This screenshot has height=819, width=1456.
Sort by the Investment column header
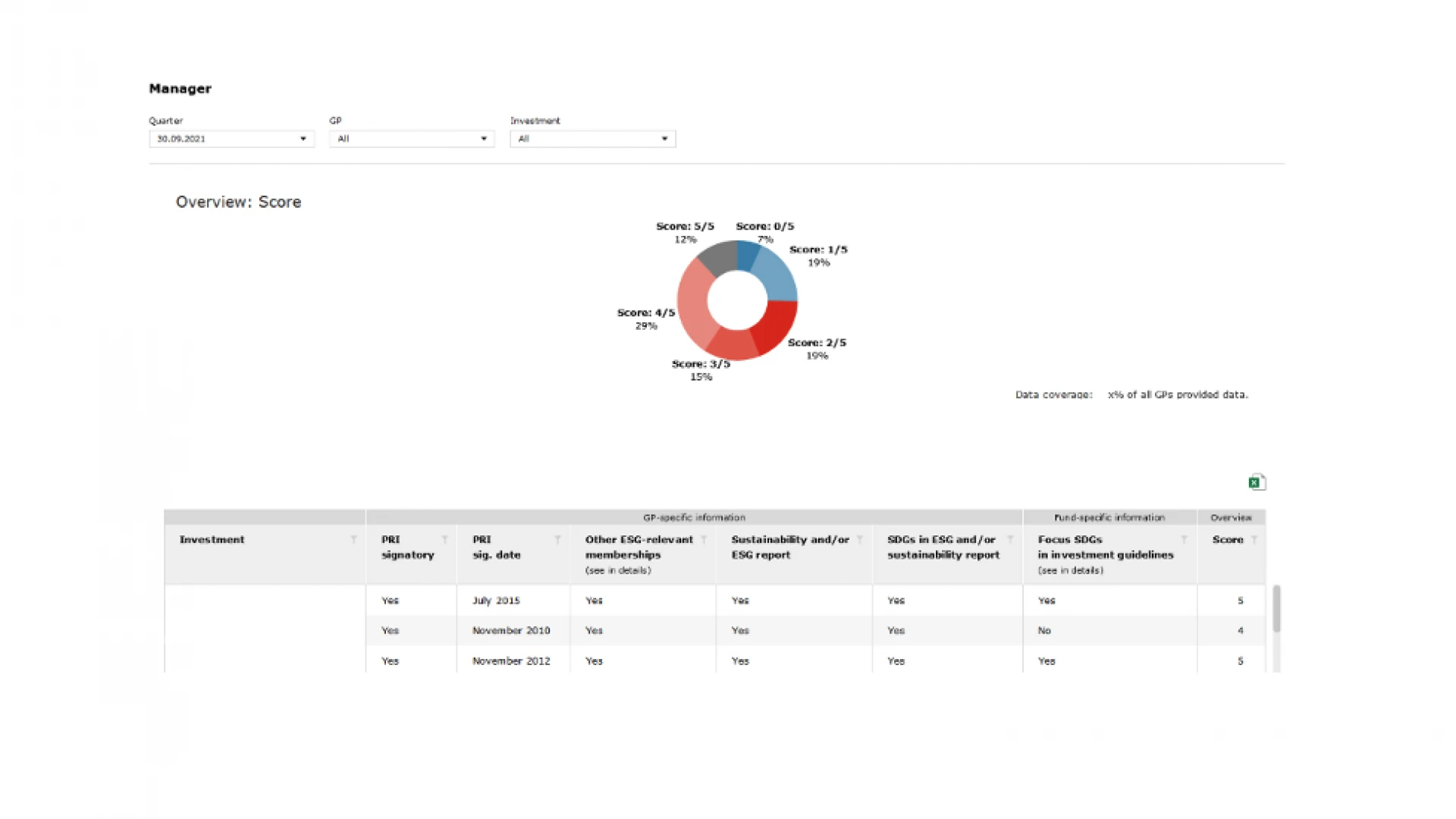click(212, 540)
